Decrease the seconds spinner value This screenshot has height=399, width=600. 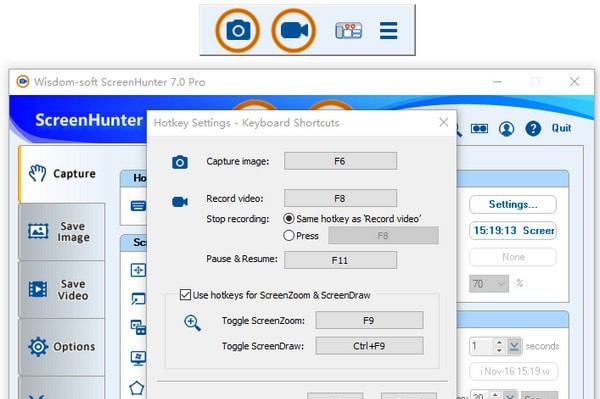(x=499, y=350)
